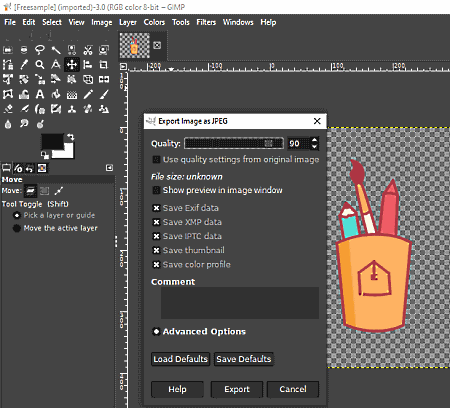Select Move the active layer option
The height and width of the screenshot is (408, 450).
16,228
